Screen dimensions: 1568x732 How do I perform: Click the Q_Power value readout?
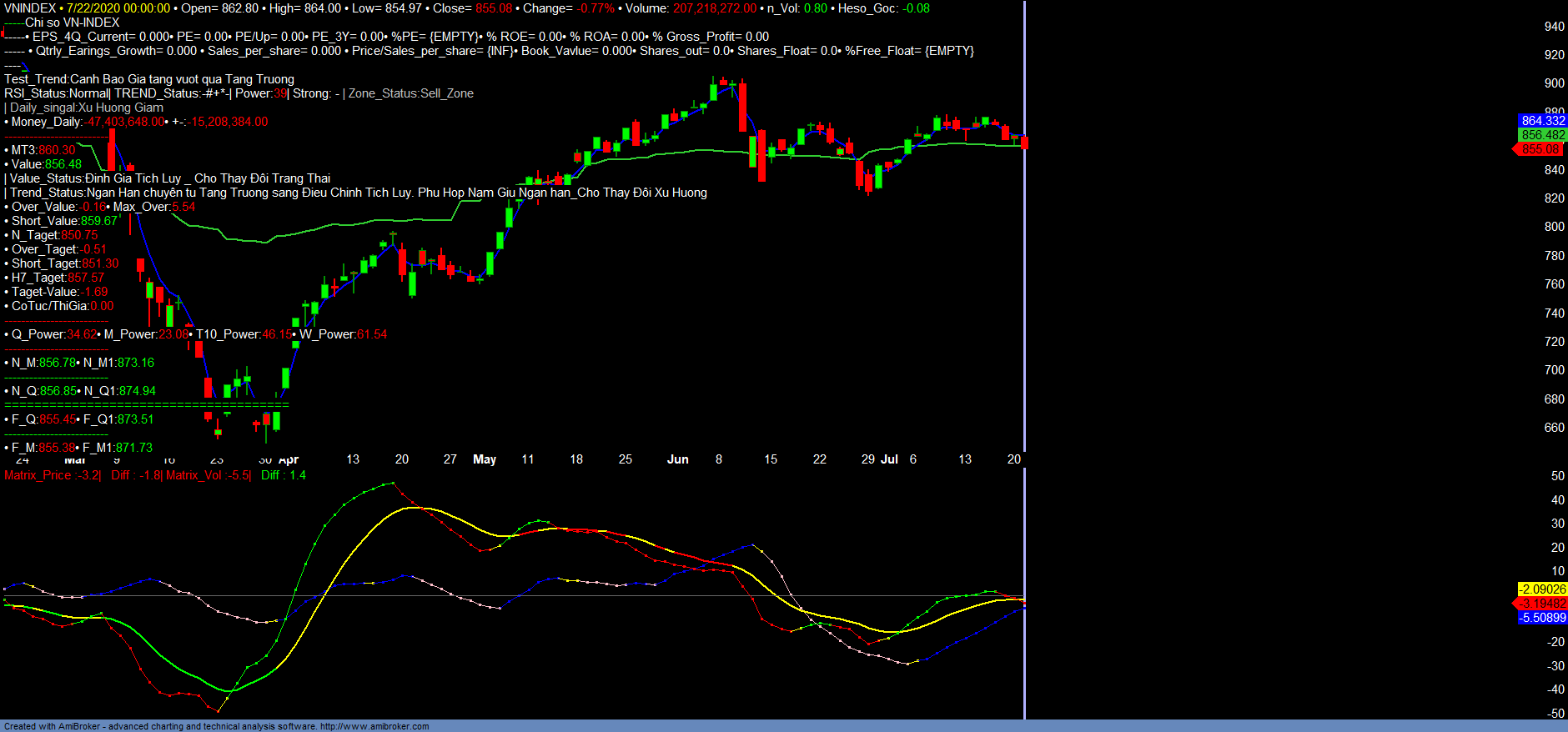[53, 334]
